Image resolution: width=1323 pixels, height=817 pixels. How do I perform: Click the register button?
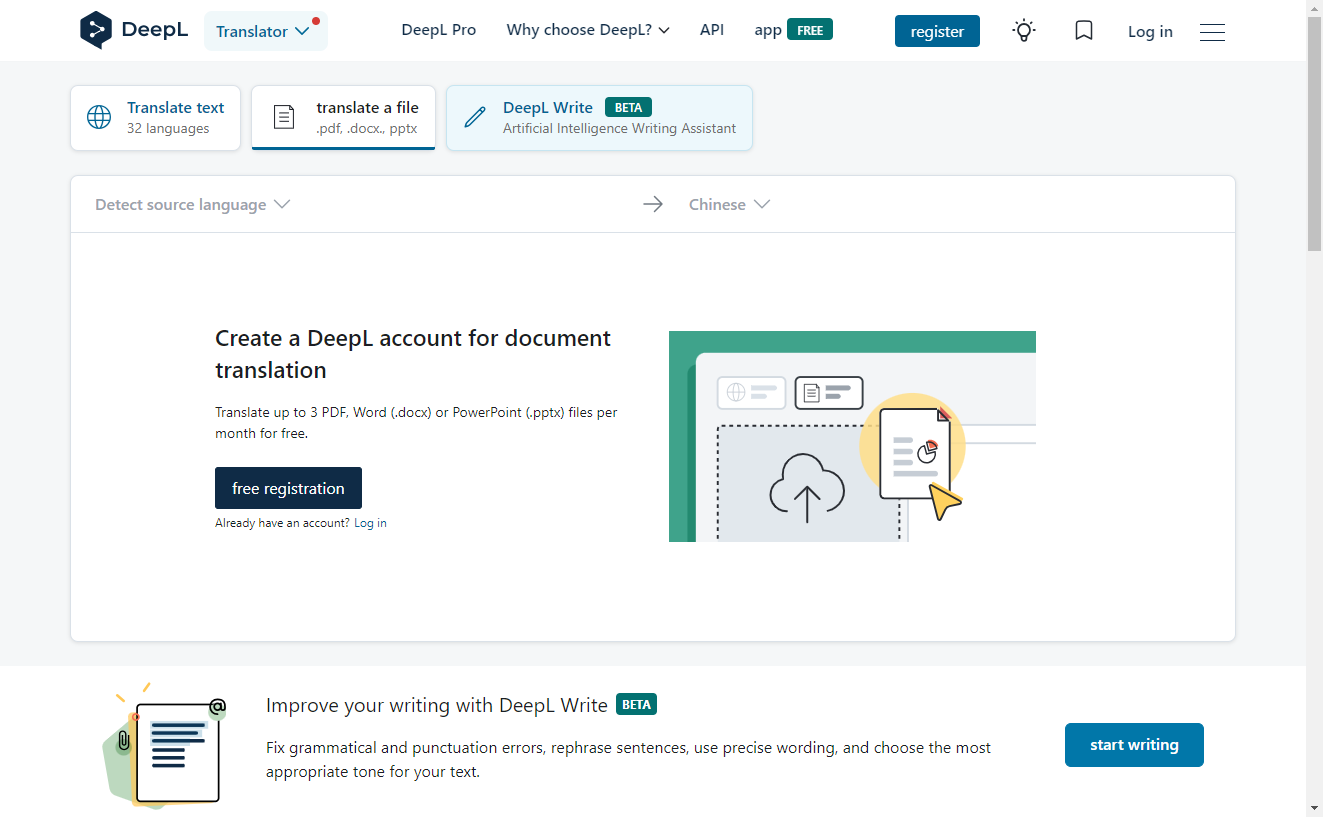(x=937, y=31)
